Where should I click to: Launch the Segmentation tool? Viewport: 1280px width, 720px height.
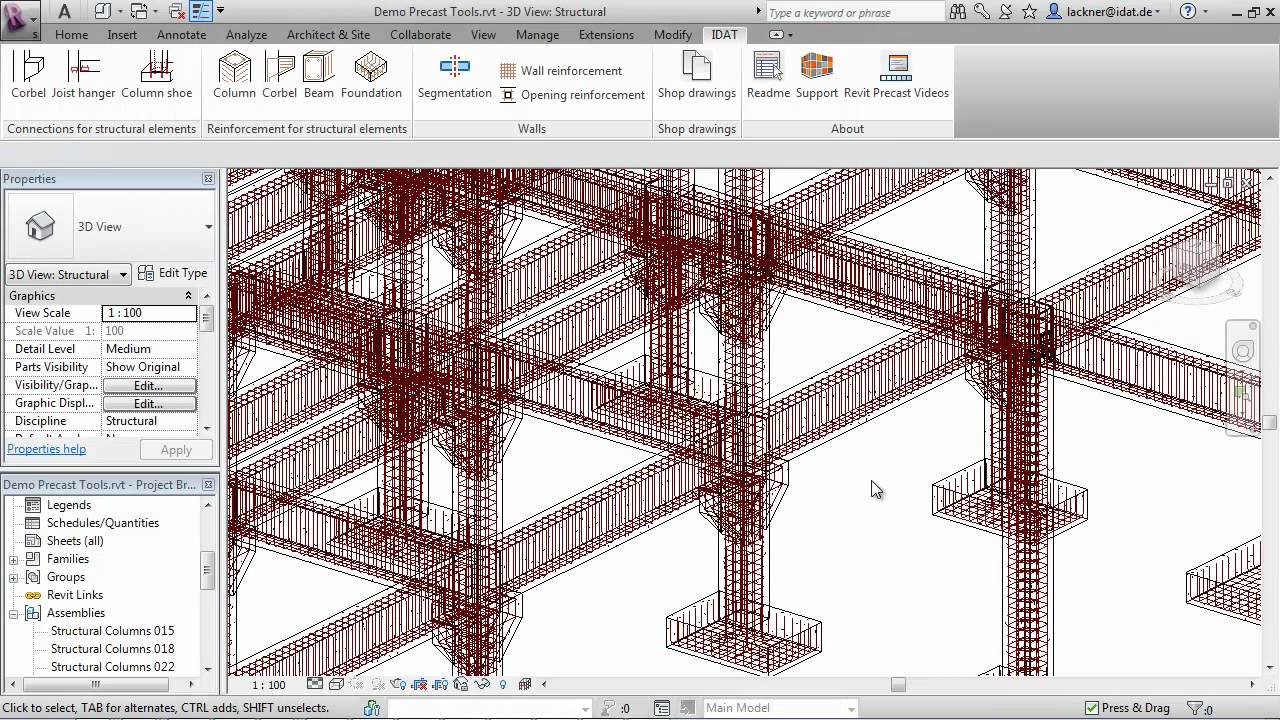(x=455, y=76)
